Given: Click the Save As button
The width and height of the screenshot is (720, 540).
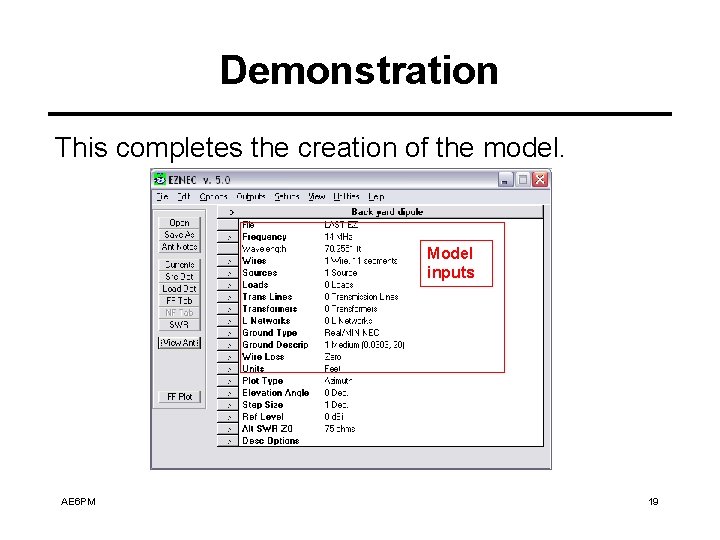Looking at the screenshot, I should pos(179,235).
